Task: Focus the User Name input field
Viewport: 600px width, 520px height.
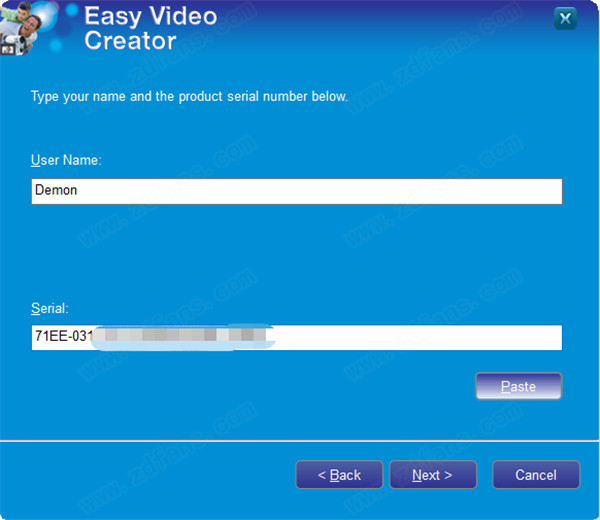Action: [x=297, y=191]
